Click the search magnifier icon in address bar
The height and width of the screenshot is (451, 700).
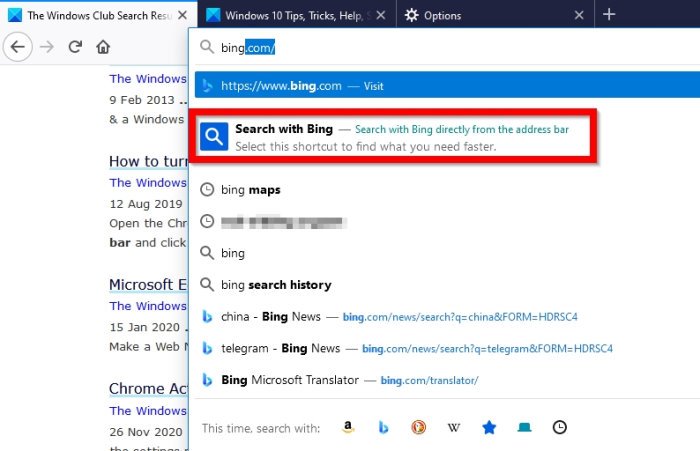[206, 46]
